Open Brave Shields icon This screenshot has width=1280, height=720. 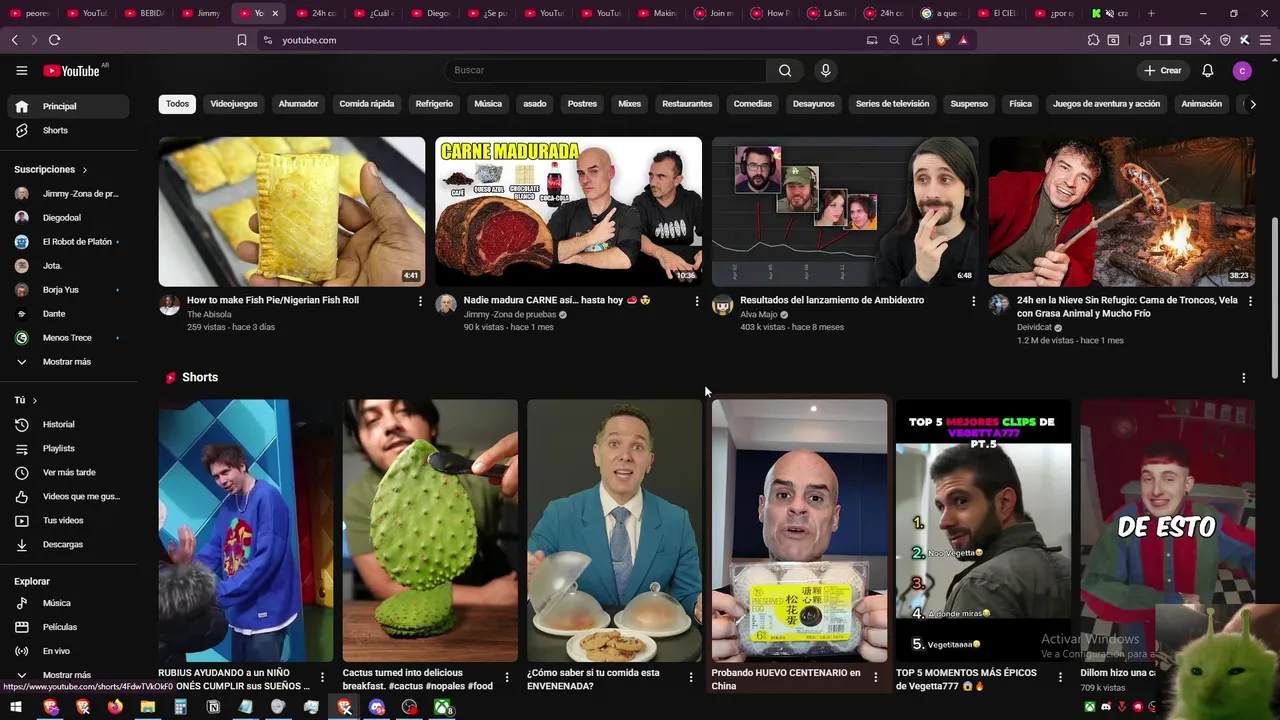tap(941, 40)
